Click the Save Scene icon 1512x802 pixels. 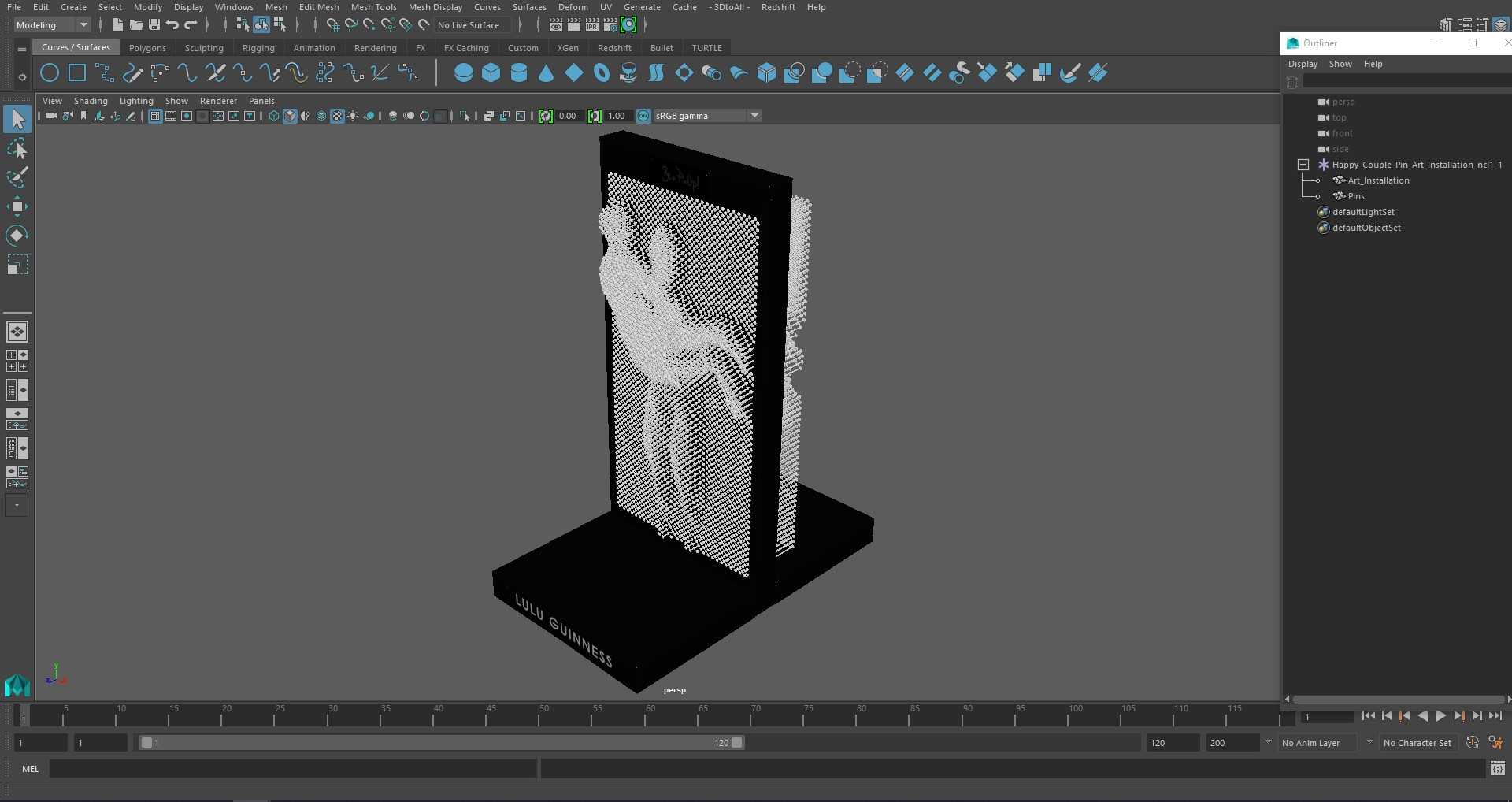[154, 25]
